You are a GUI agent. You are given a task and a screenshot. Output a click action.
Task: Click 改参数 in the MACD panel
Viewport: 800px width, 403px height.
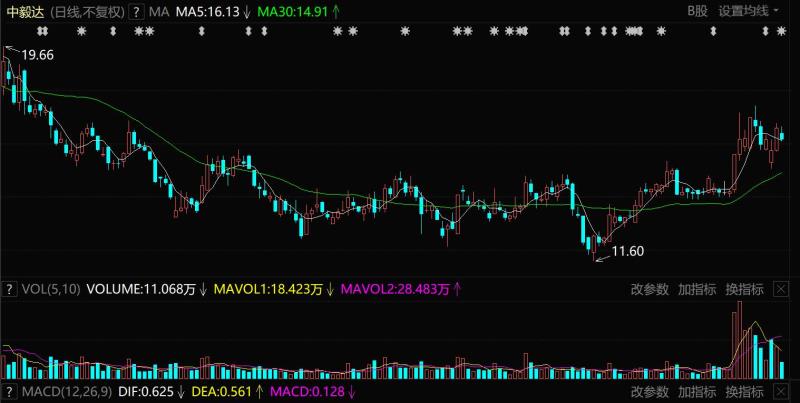pyautogui.click(x=649, y=392)
